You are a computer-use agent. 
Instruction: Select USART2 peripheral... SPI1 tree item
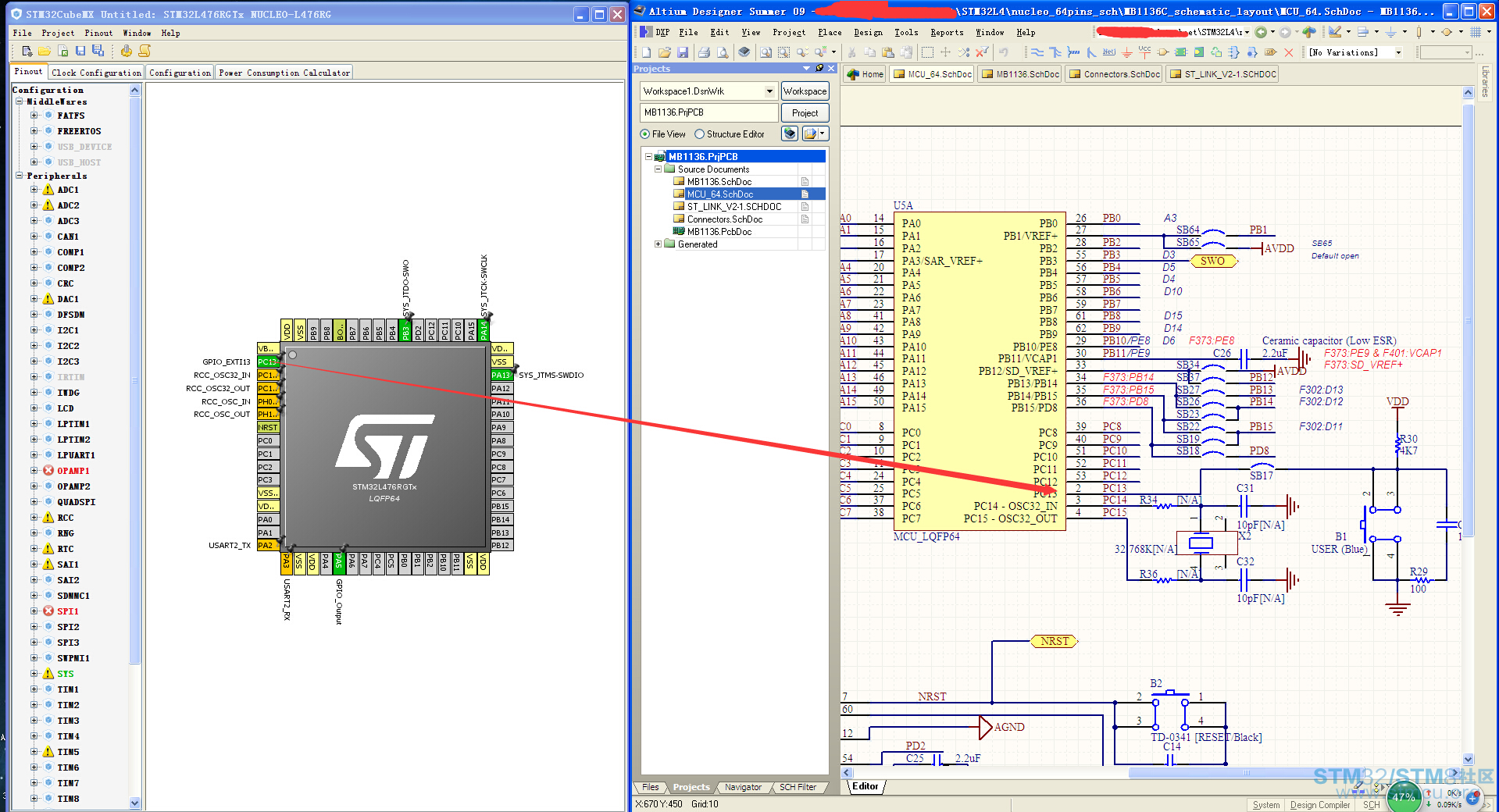coord(68,611)
